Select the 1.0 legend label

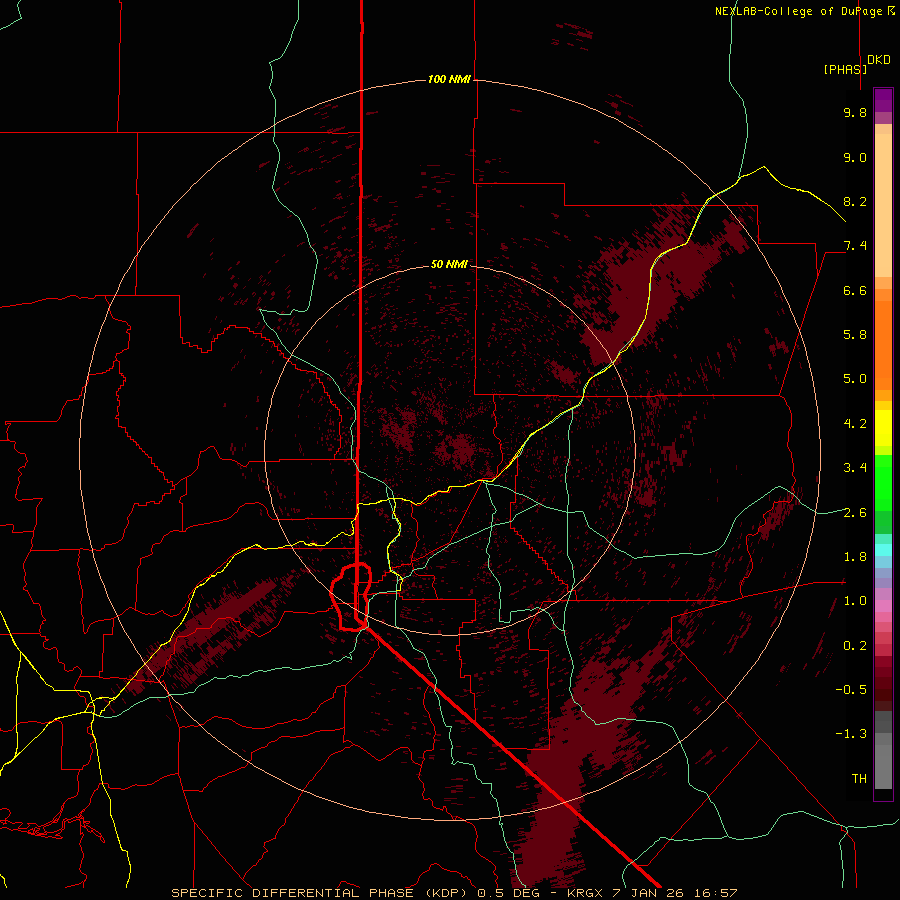click(855, 601)
